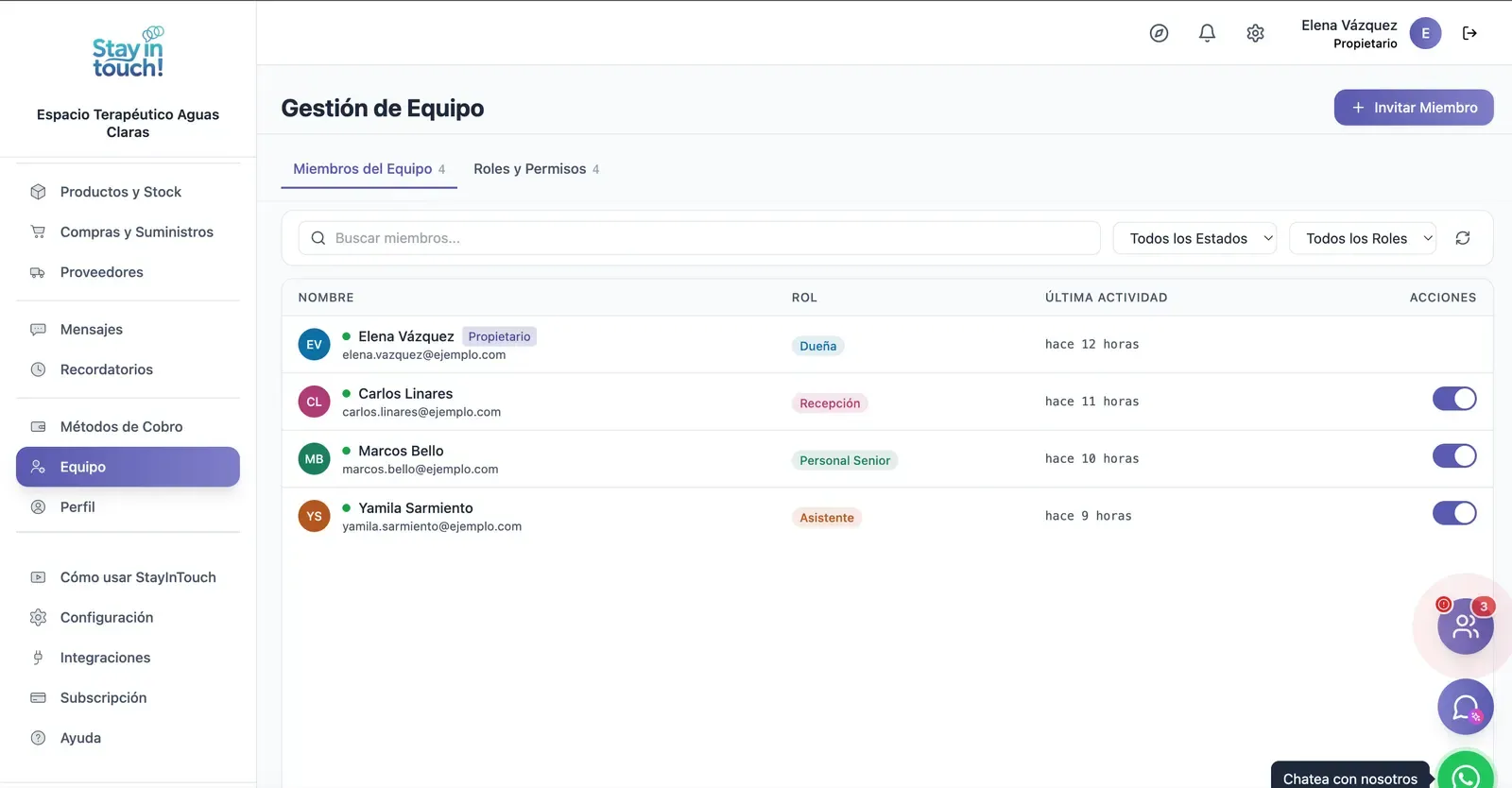Image resolution: width=1512 pixels, height=788 pixels.
Task: Open Proveedores in sidebar
Action: click(x=128, y=272)
